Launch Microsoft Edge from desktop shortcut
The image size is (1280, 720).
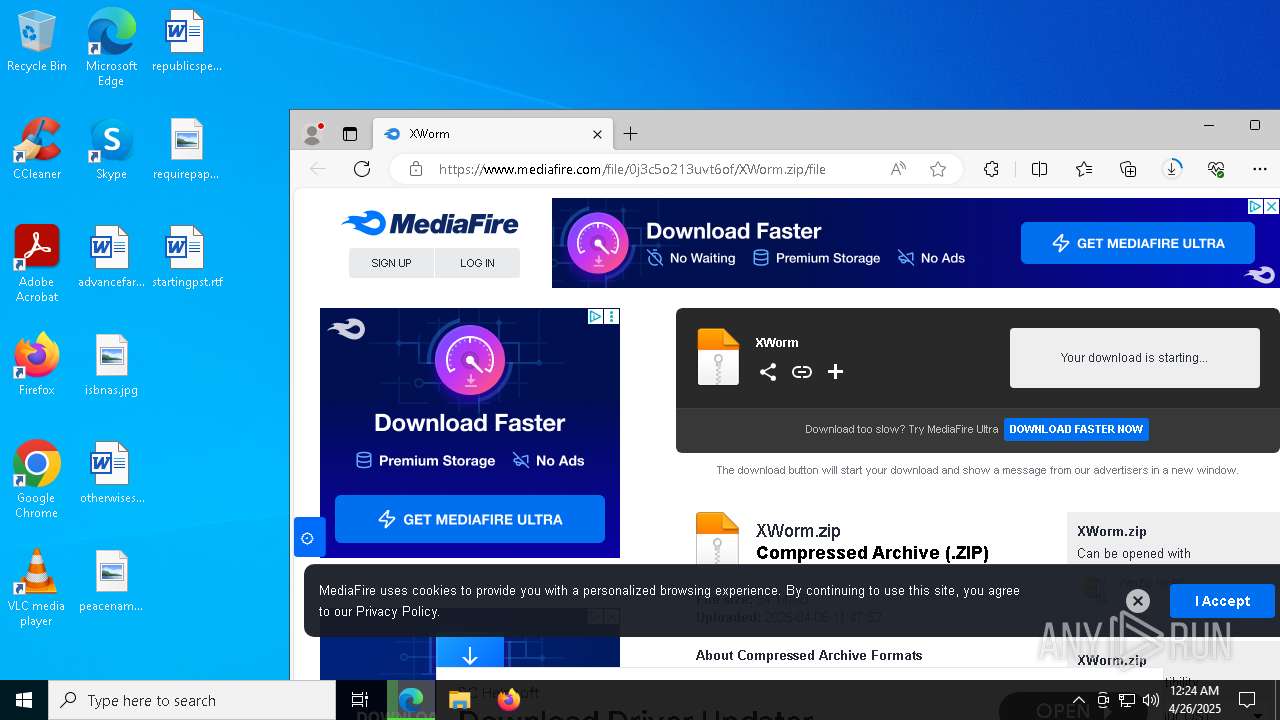pos(111,48)
